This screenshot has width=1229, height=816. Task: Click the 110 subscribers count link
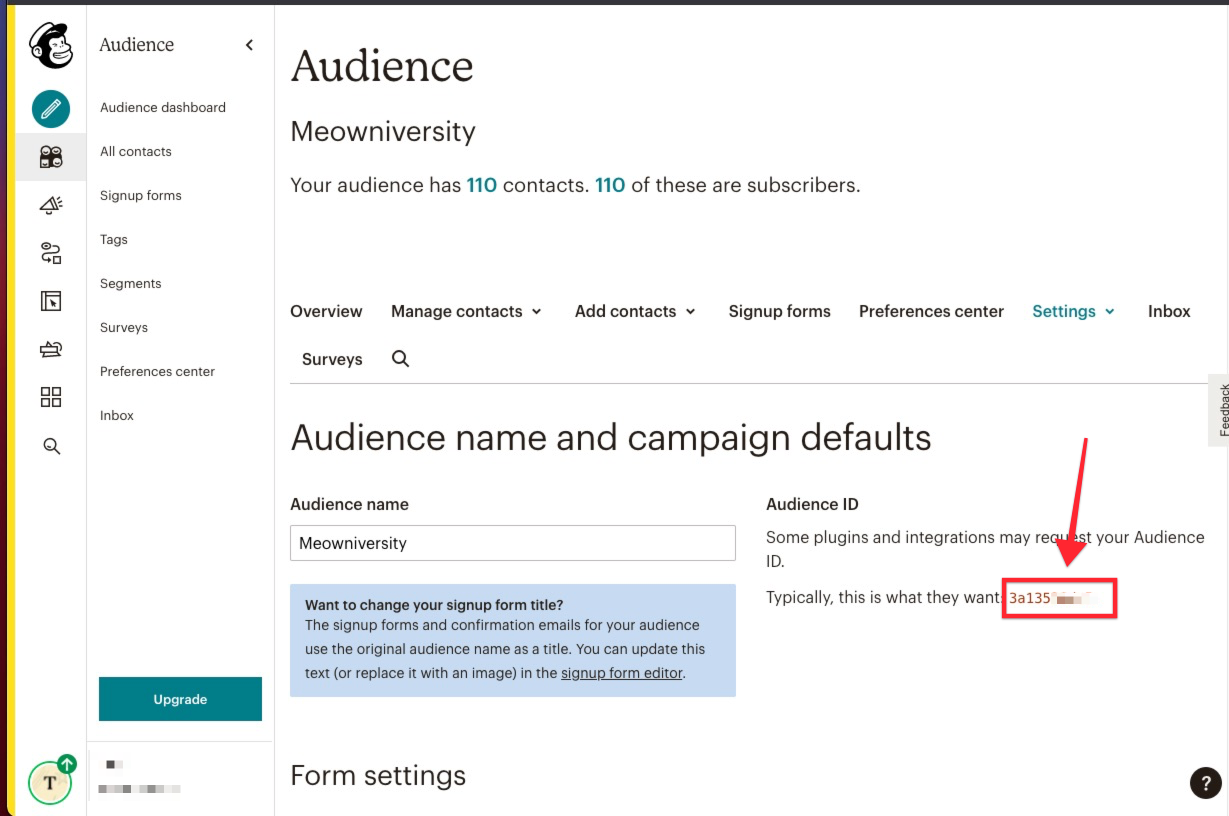pyautogui.click(x=610, y=185)
